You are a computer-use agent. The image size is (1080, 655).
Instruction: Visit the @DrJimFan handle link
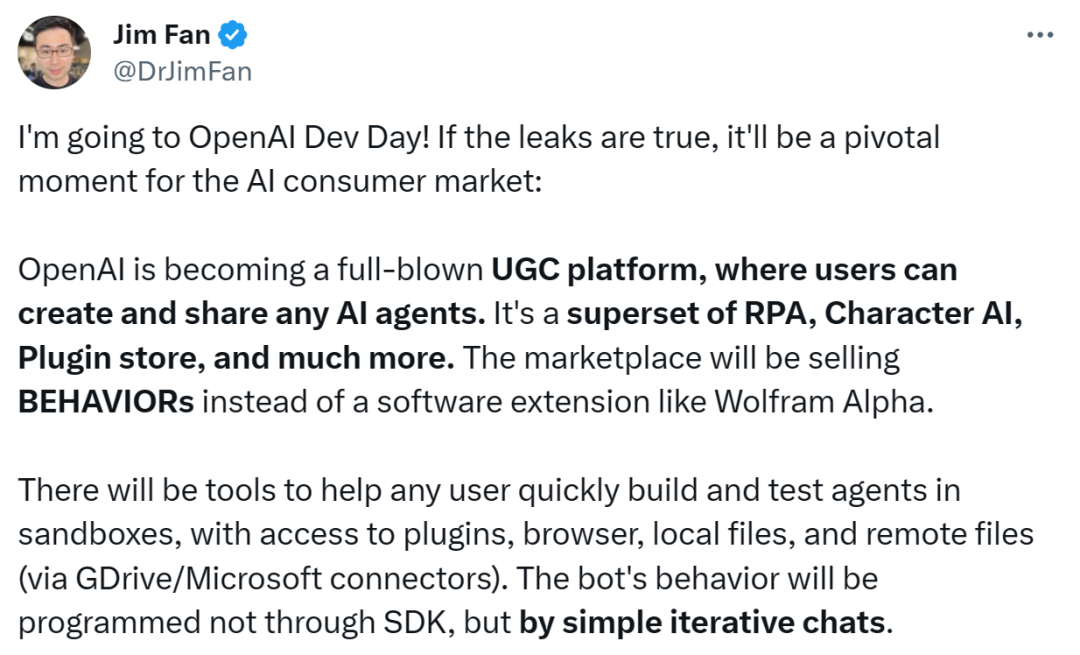point(183,72)
